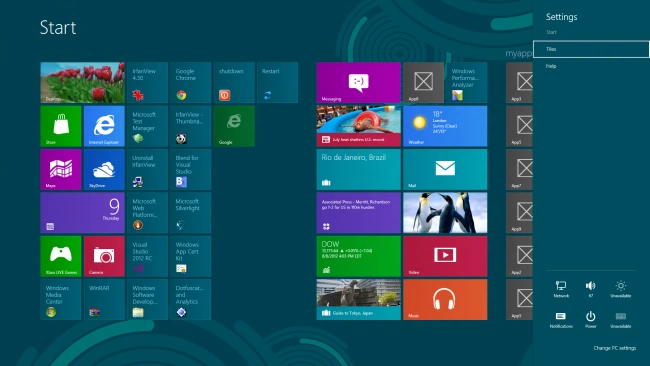Screen dimensions: 650x366
Task: Open the Weather tile showing London
Action: click(445, 126)
